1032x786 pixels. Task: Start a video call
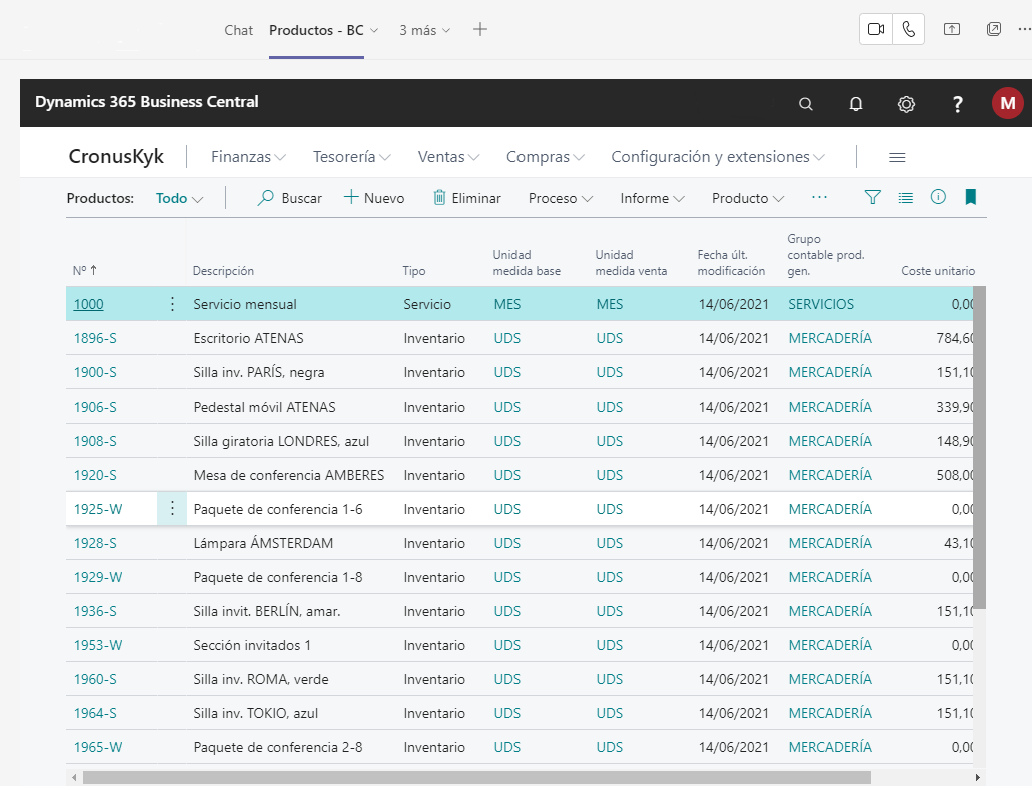coord(876,30)
